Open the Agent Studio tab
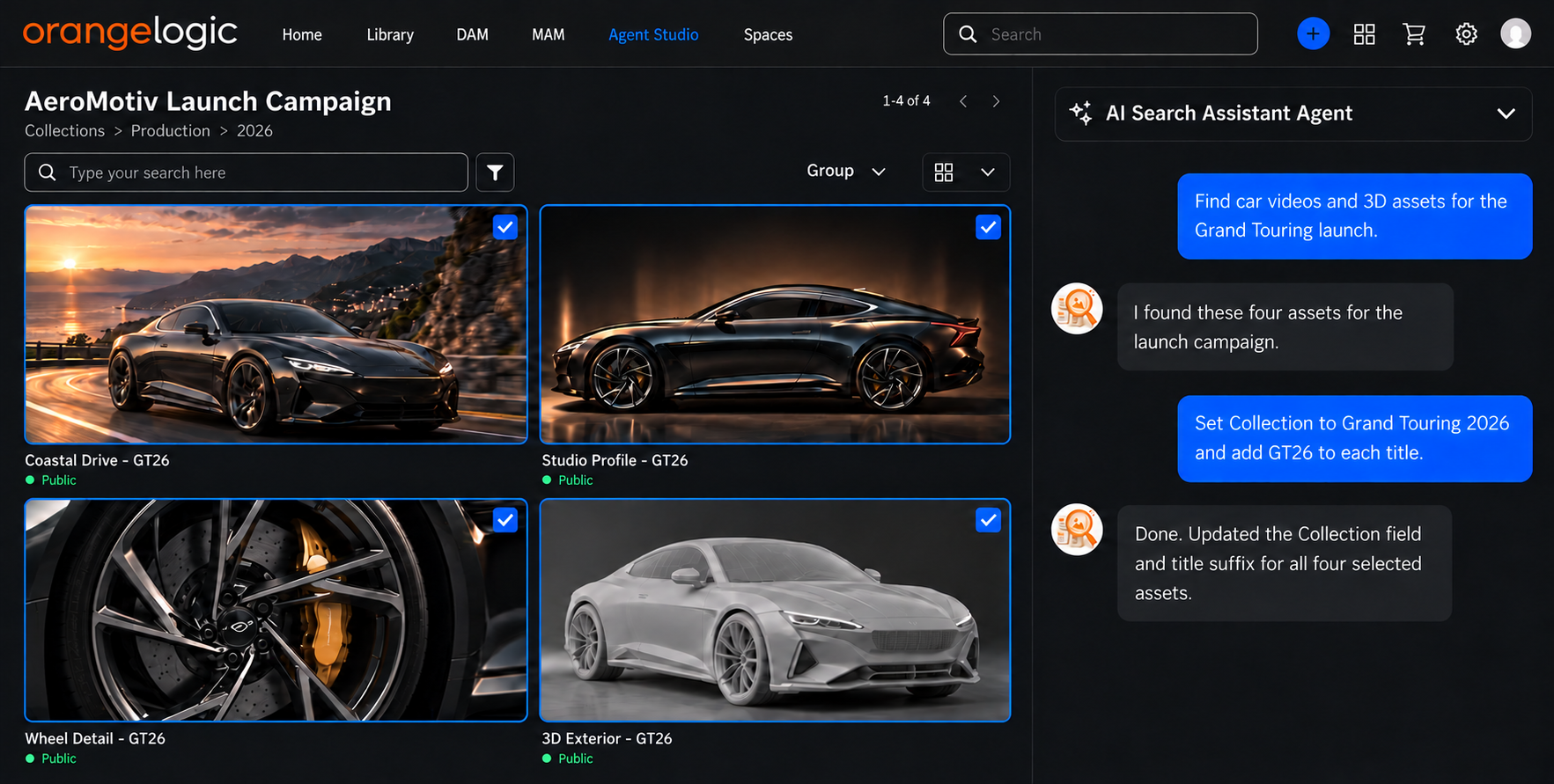1554x784 pixels. pos(653,34)
